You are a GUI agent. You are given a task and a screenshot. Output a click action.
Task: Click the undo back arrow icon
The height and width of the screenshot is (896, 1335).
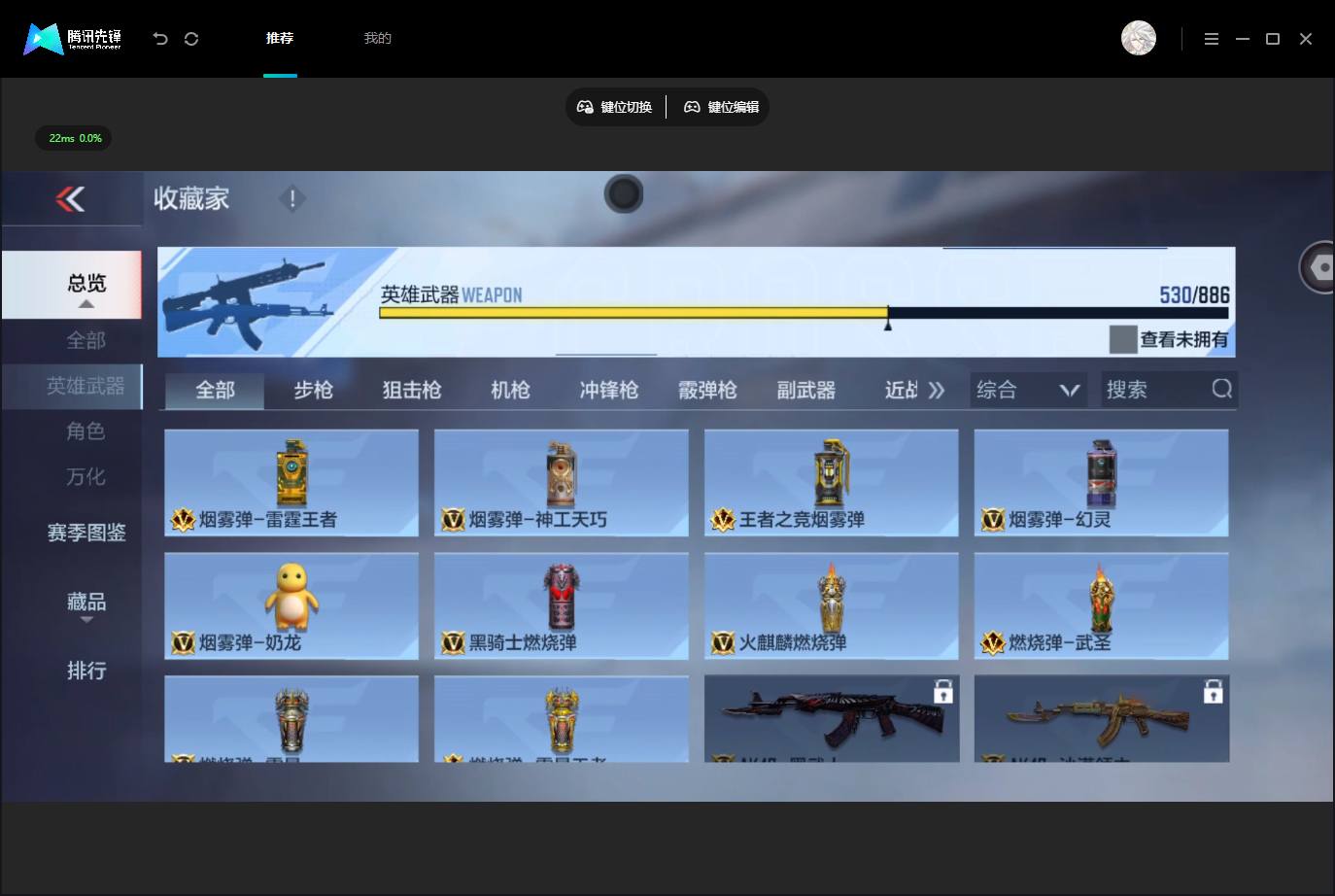tap(160, 39)
